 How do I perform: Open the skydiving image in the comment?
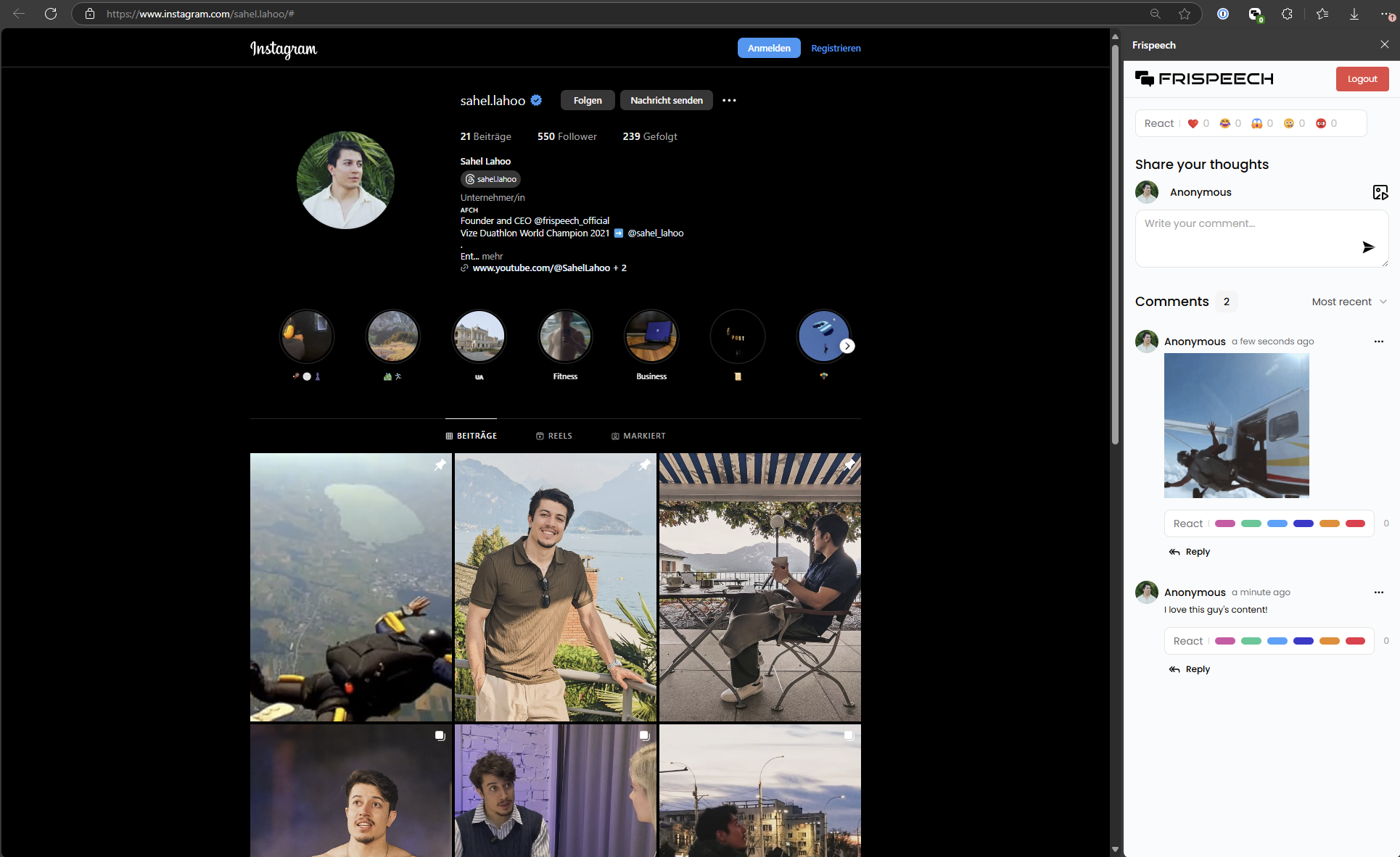[1237, 426]
